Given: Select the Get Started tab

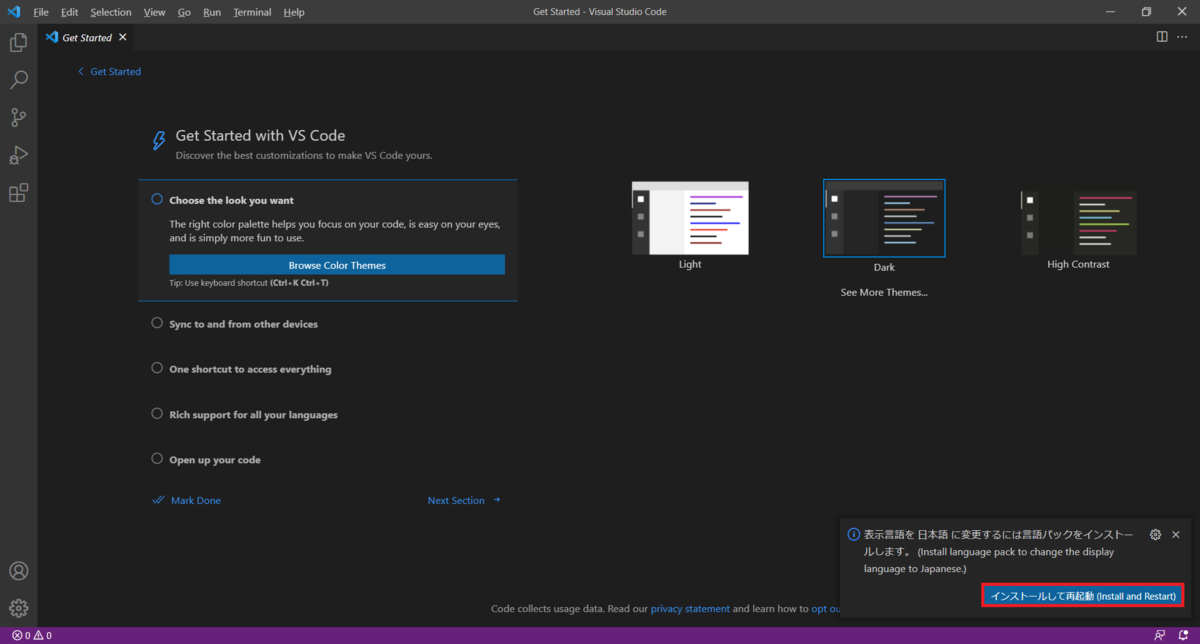Looking at the screenshot, I should click(86, 37).
